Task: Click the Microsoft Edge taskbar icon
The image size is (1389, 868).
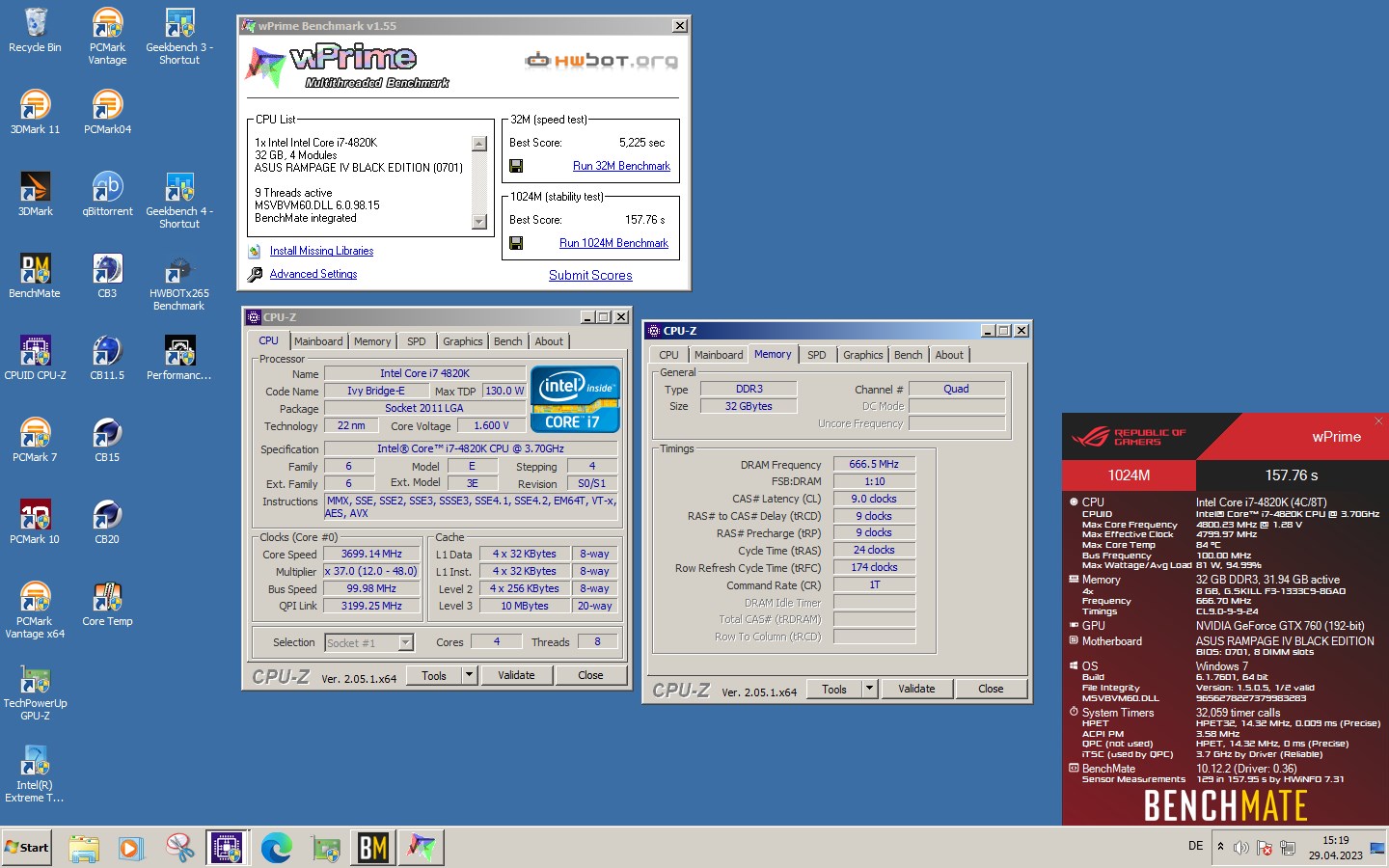Action: tap(277, 848)
